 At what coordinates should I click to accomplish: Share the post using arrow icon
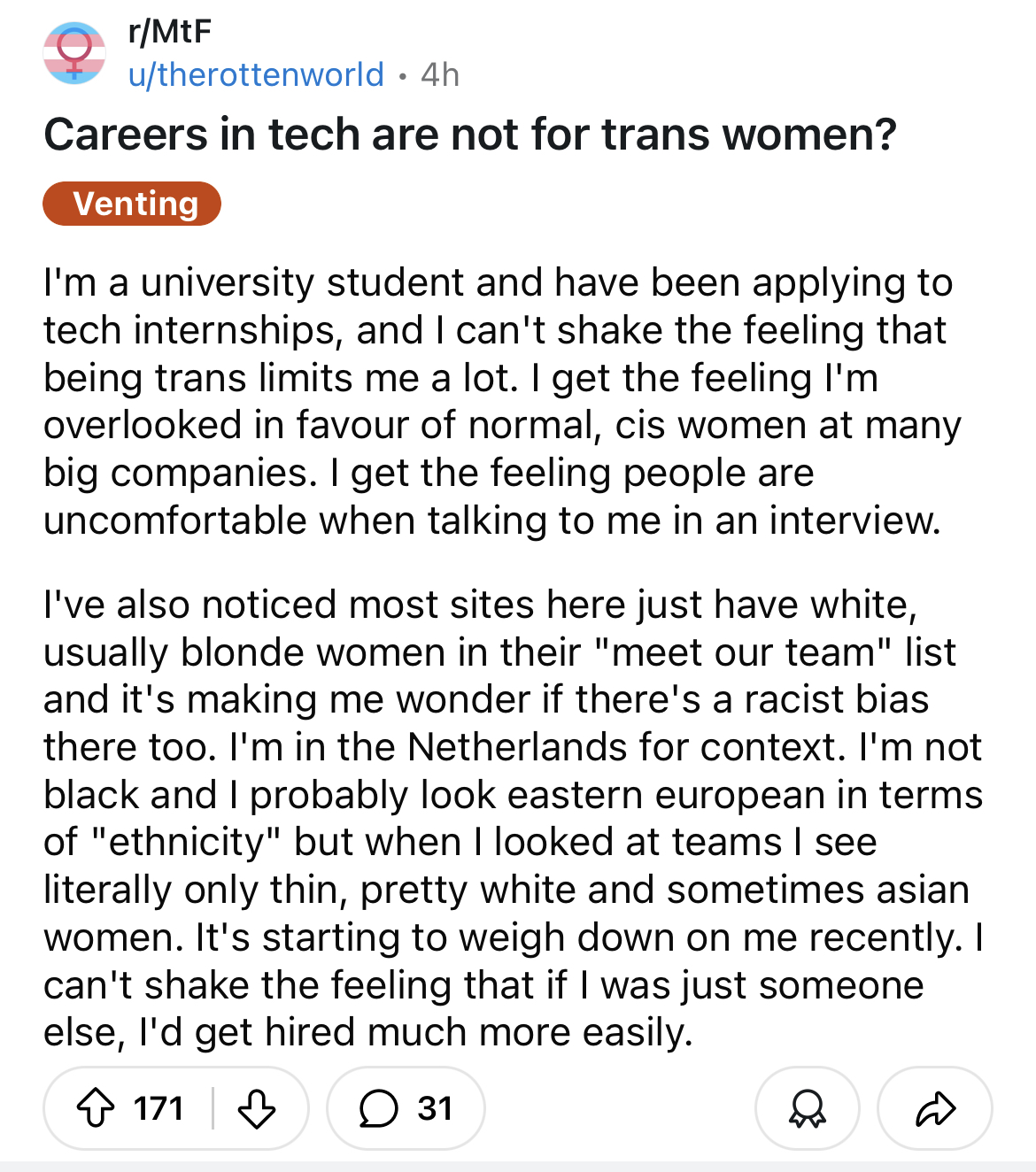pyautogui.click(x=935, y=1108)
